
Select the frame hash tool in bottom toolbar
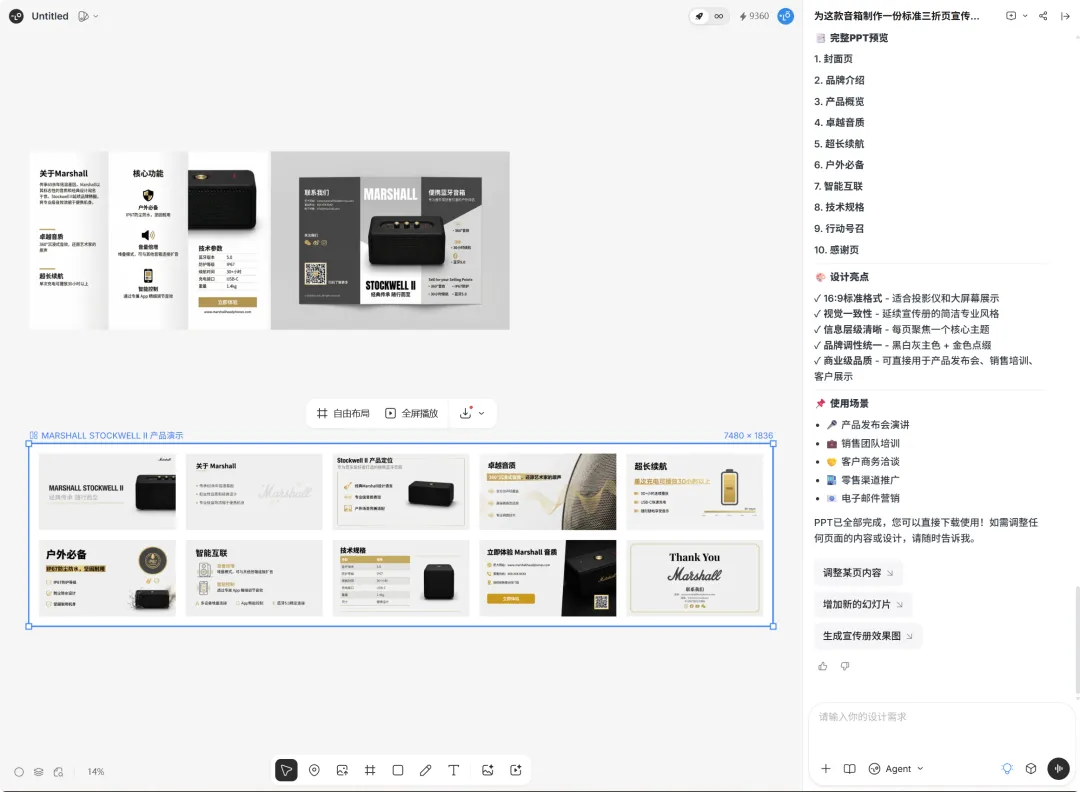[x=370, y=770]
